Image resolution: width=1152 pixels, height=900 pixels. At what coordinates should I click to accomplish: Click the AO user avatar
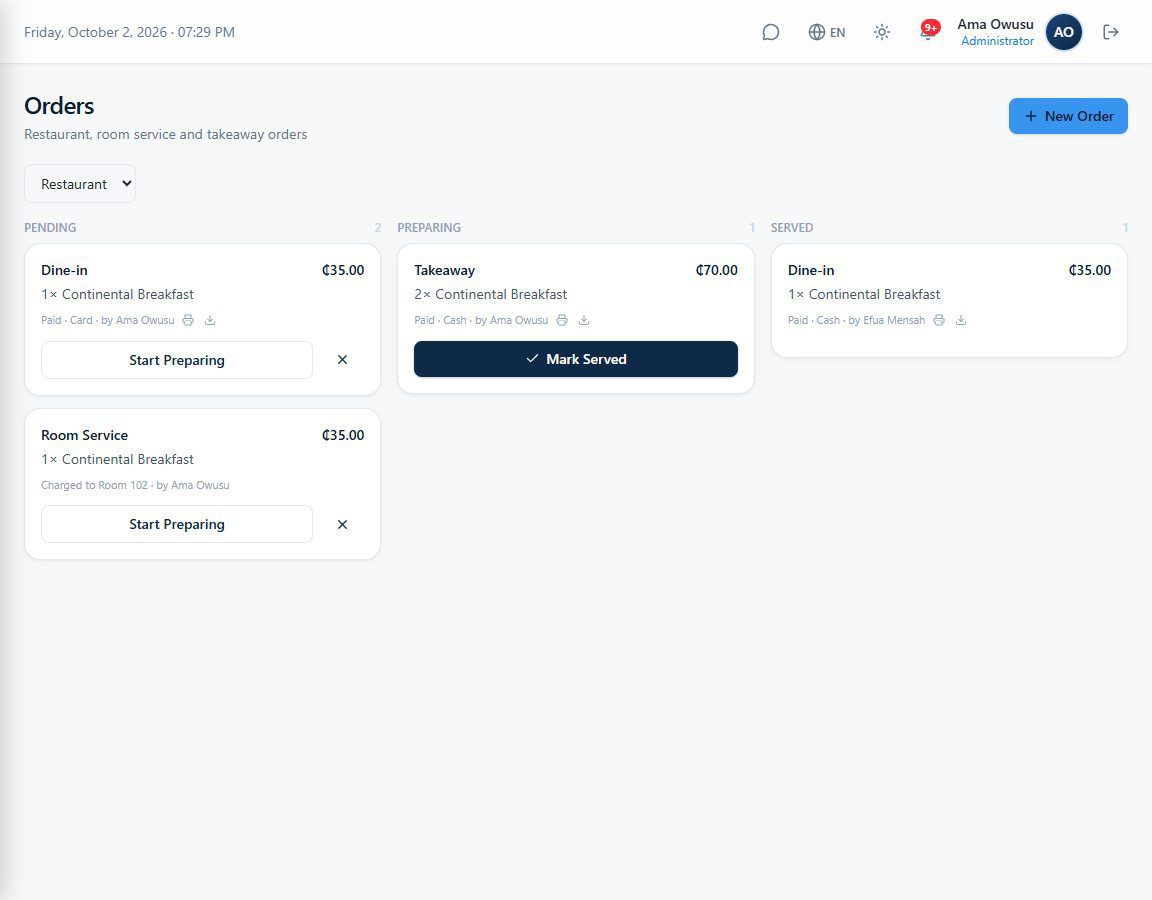click(1063, 32)
